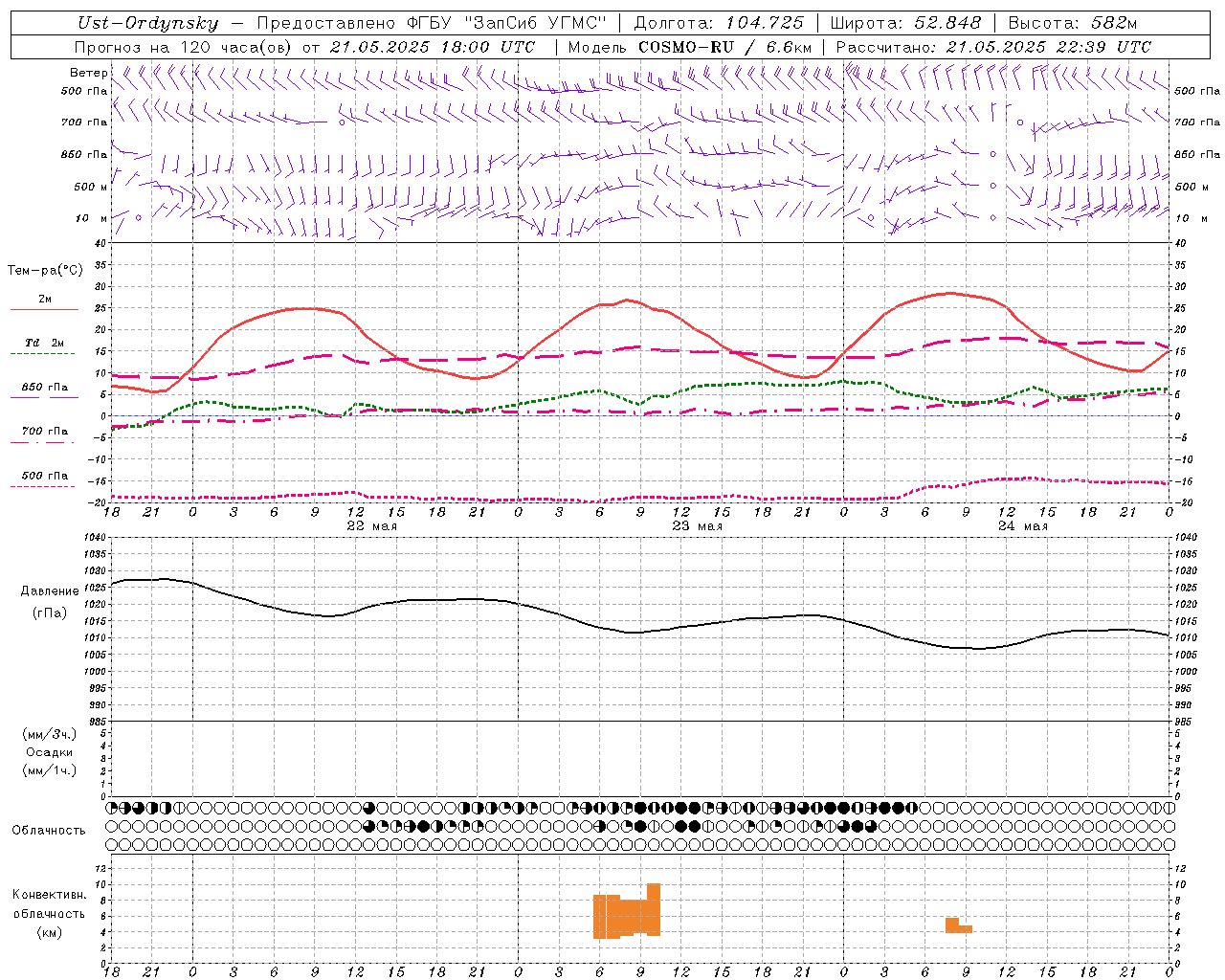Select the 24 мая date label
1225x980 pixels.
pyautogui.click(x=1023, y=526)
